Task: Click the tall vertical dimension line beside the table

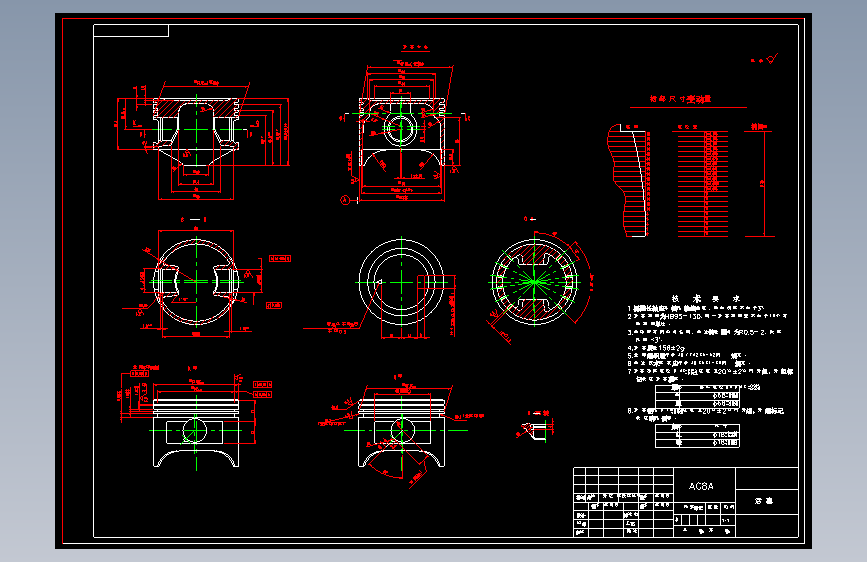Action: click(x=764, y=183)
